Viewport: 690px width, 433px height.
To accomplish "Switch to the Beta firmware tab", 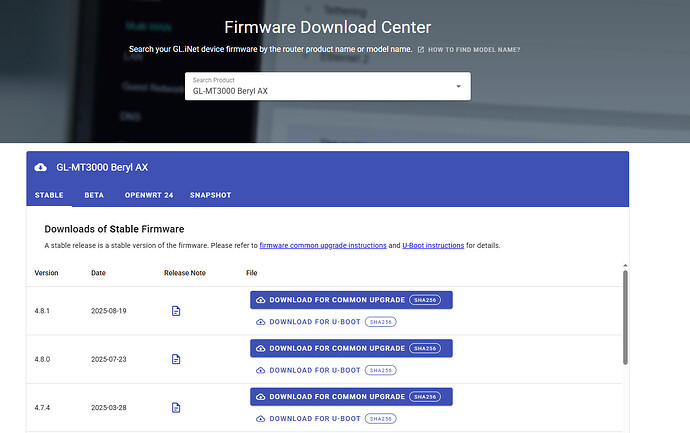I will (94, 195).
